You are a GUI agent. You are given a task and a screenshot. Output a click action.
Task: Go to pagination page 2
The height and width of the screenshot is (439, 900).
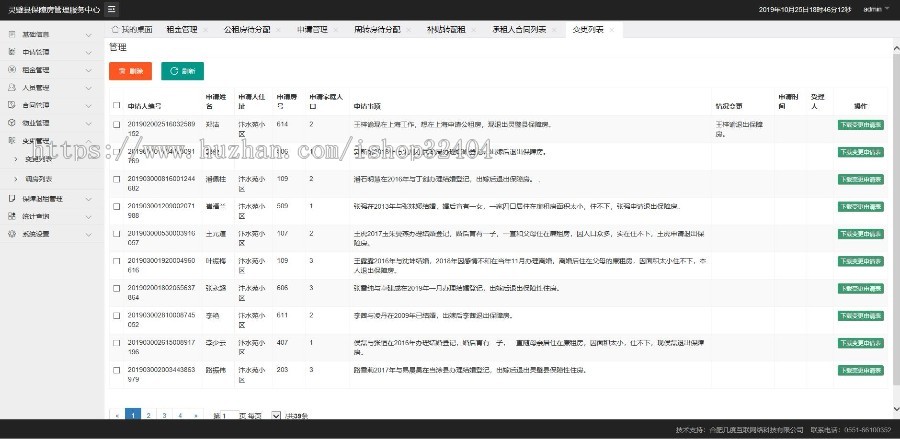click(148, 415)
